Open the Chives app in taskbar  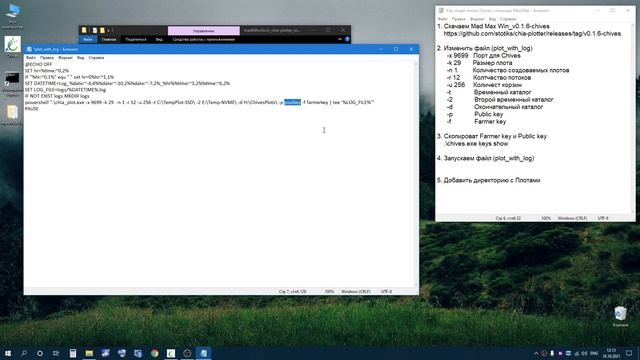pos(171,353)
